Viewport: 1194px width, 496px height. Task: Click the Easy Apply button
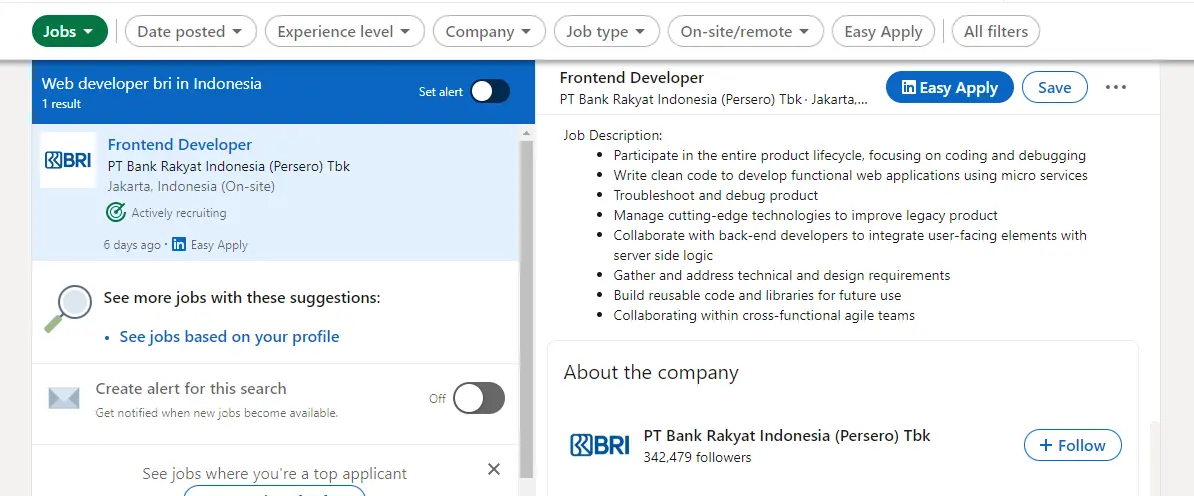(x=950, y=88)
